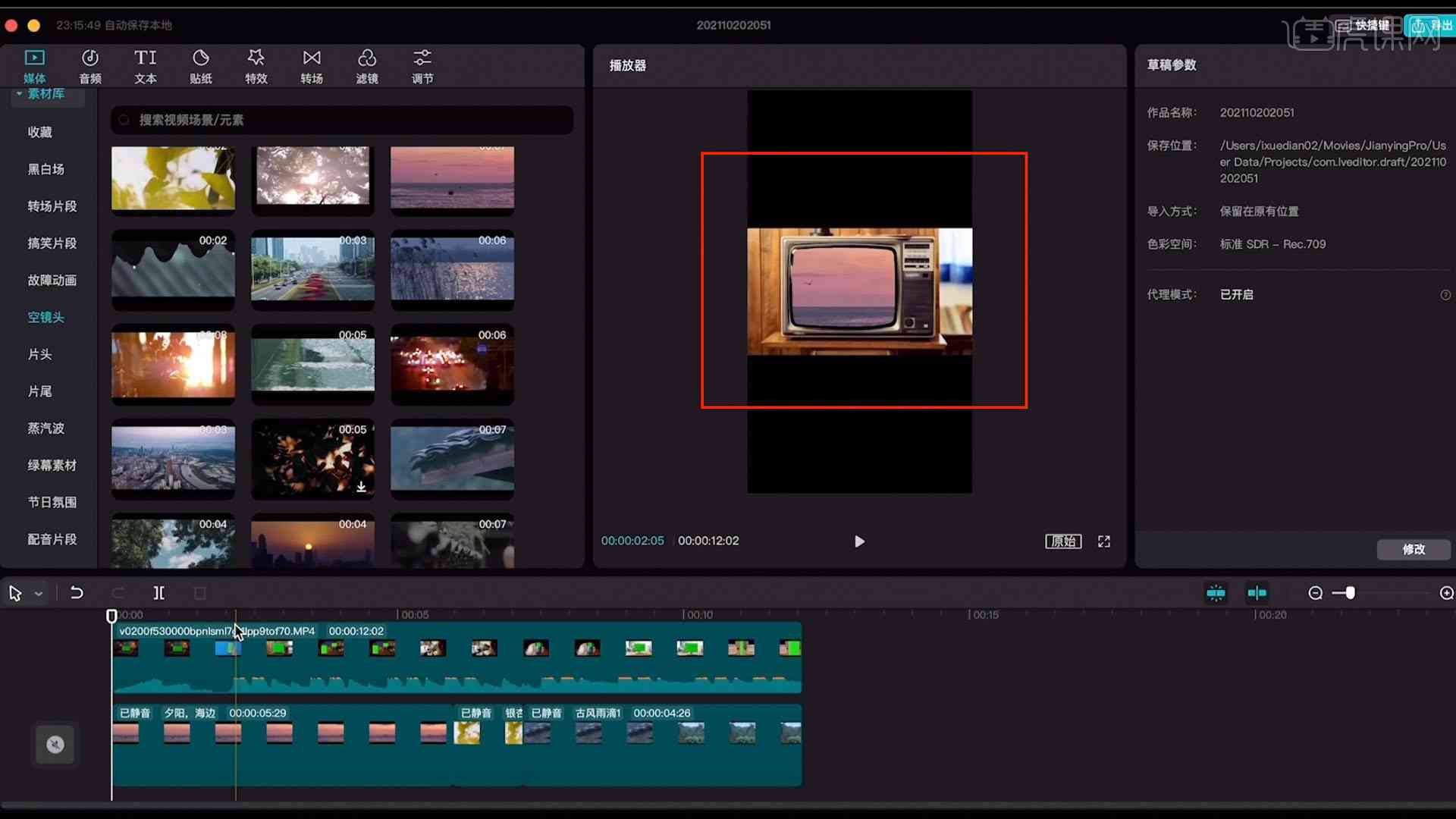
Task: Open the 滤镜 filters tab
Action: click(x=367, y=66)
